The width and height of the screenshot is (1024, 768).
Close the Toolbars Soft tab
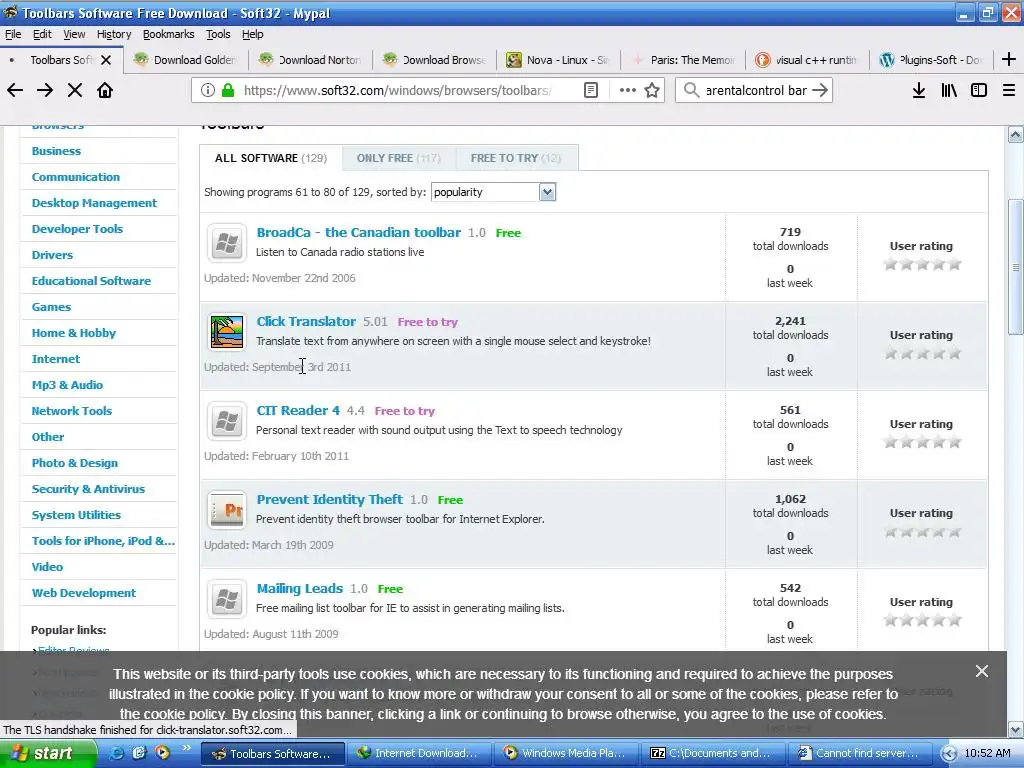[106, 60]
